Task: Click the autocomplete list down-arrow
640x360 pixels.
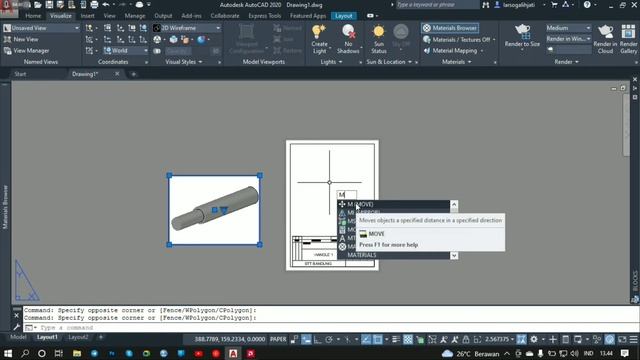Action: 454,256
